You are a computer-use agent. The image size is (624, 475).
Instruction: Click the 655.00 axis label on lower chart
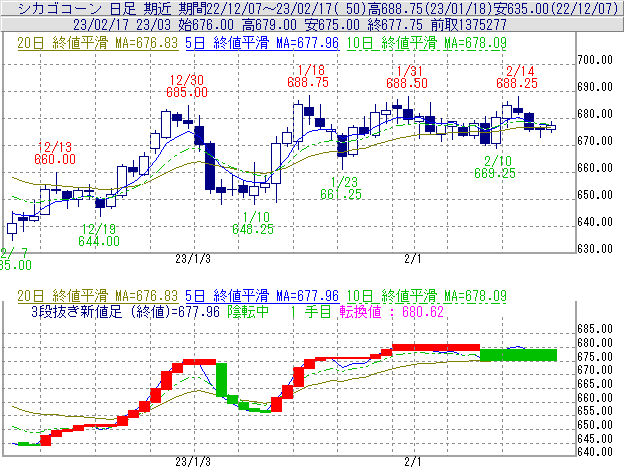(595, 411)
